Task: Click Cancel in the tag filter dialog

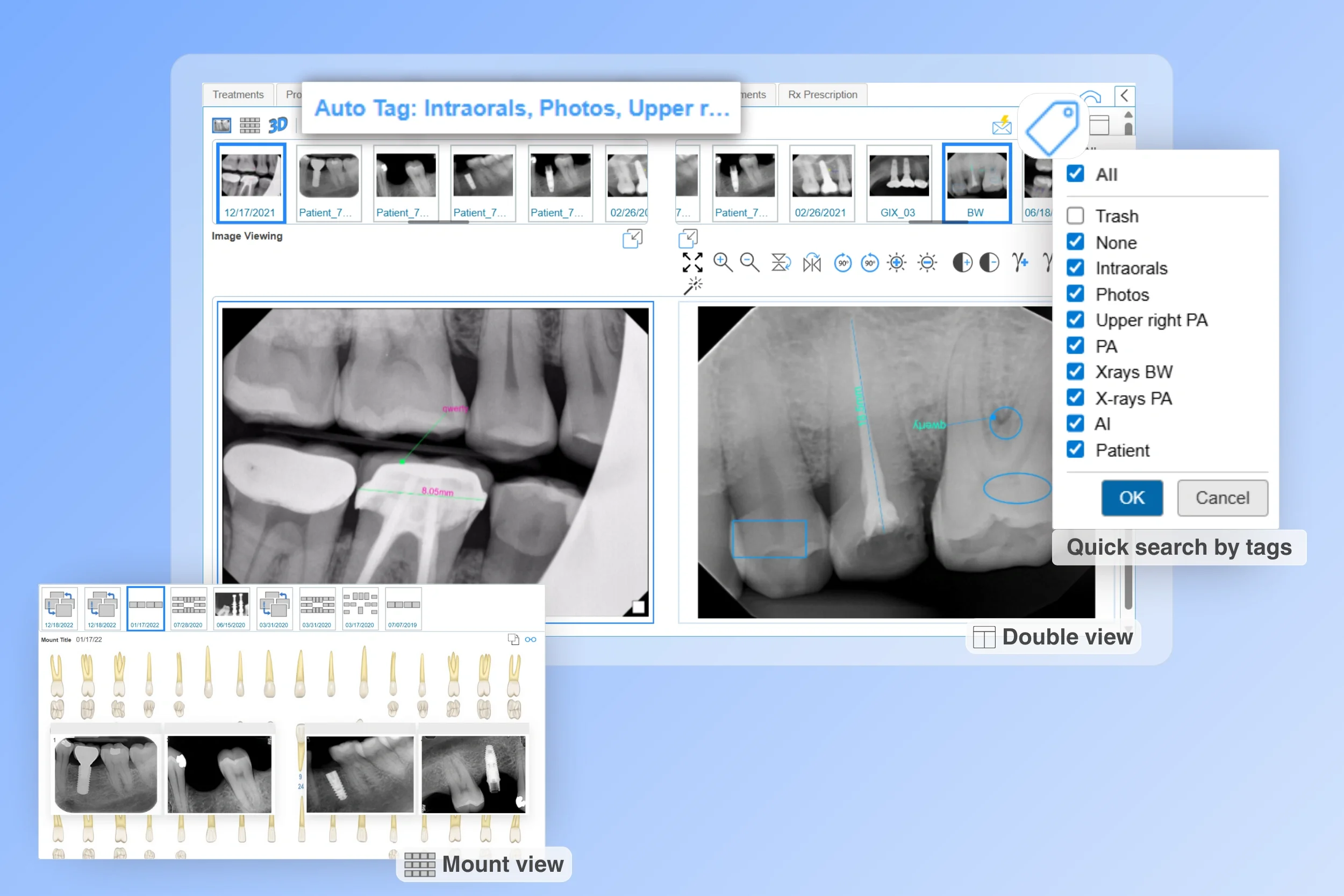Action: tap(1222, 498)
